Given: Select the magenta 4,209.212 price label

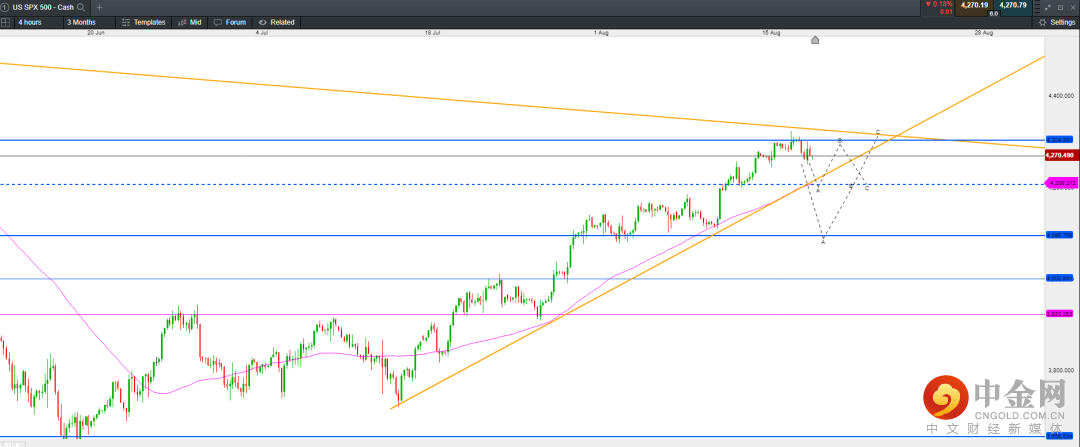Looking at the screenshot, I should tap(1059, 183).
